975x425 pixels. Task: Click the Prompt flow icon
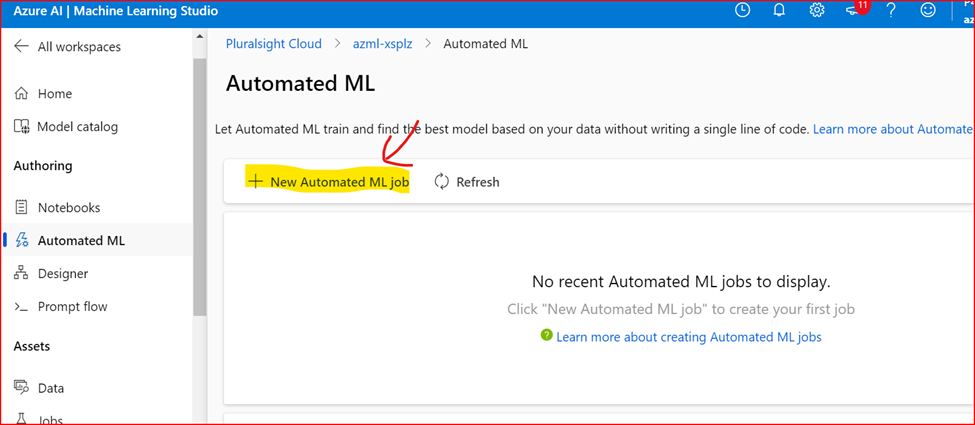[x=21, y=307]
